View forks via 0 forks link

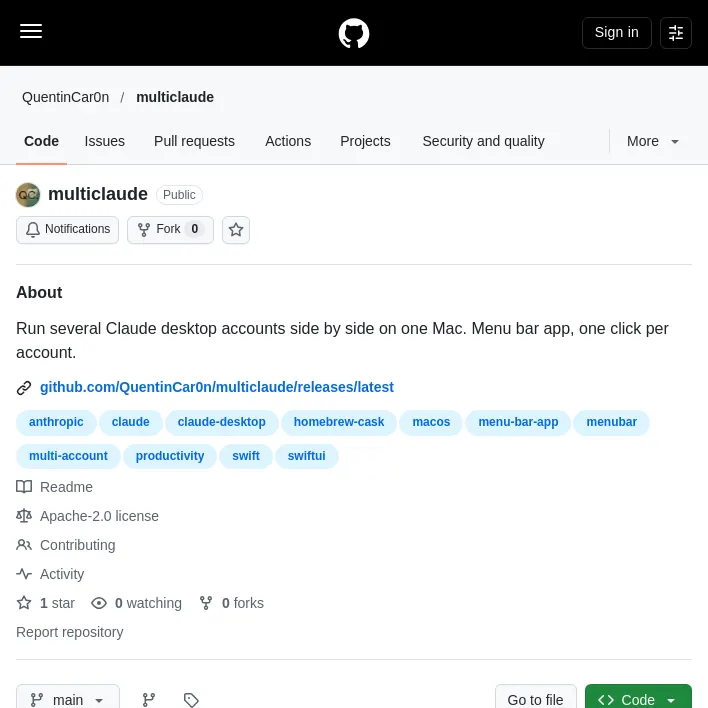[242, 603]
